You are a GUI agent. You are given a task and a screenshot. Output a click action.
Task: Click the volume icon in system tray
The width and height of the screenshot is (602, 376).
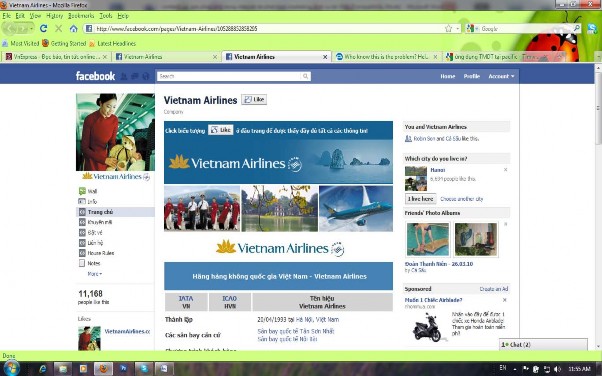[x=557, y=369]
